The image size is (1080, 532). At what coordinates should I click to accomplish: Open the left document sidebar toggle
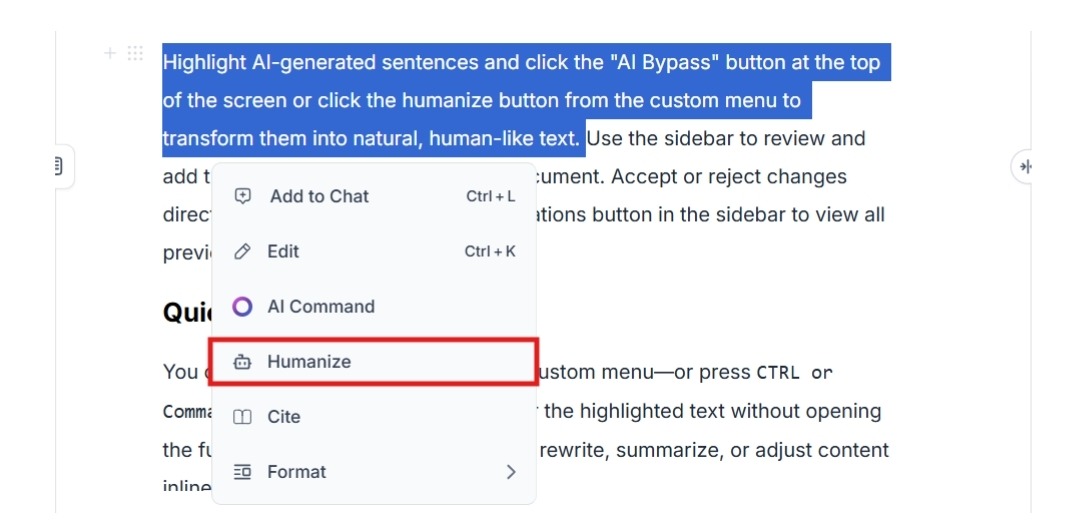point(60,166)
